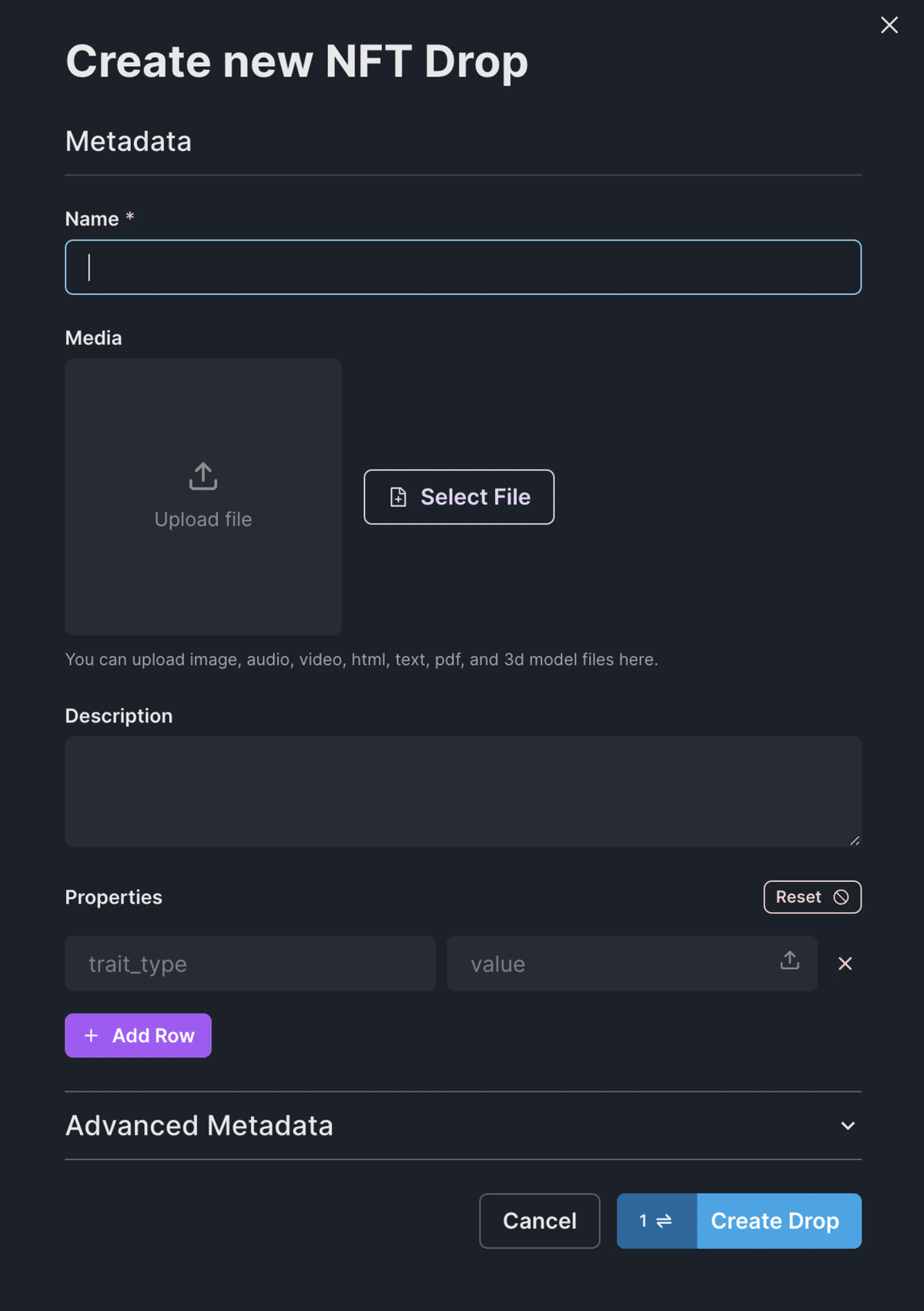
Task: Click the Upload file drop zone
Action: coord(203,497)
